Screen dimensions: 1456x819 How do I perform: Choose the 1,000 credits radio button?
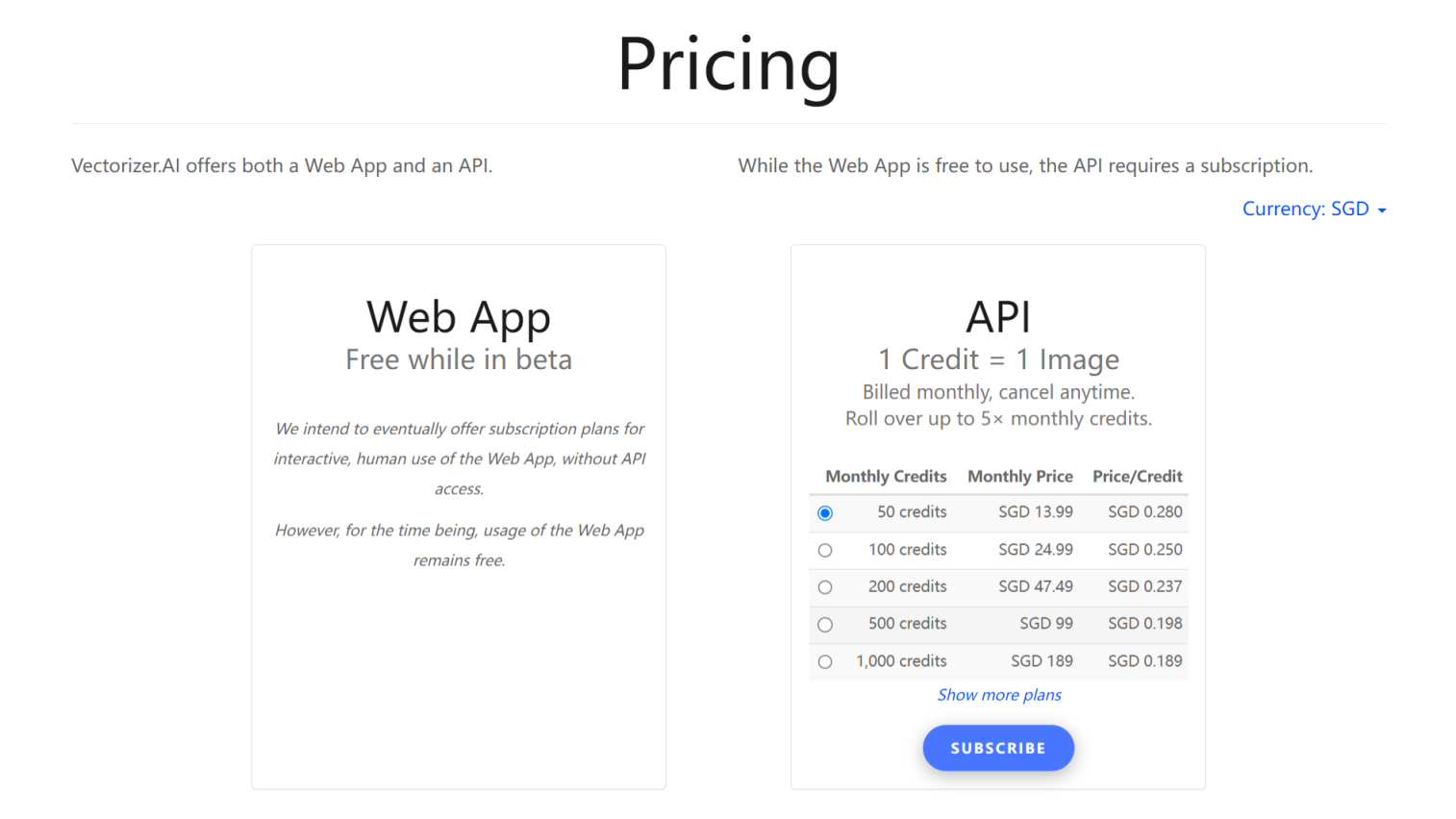(x=825, y=662)
